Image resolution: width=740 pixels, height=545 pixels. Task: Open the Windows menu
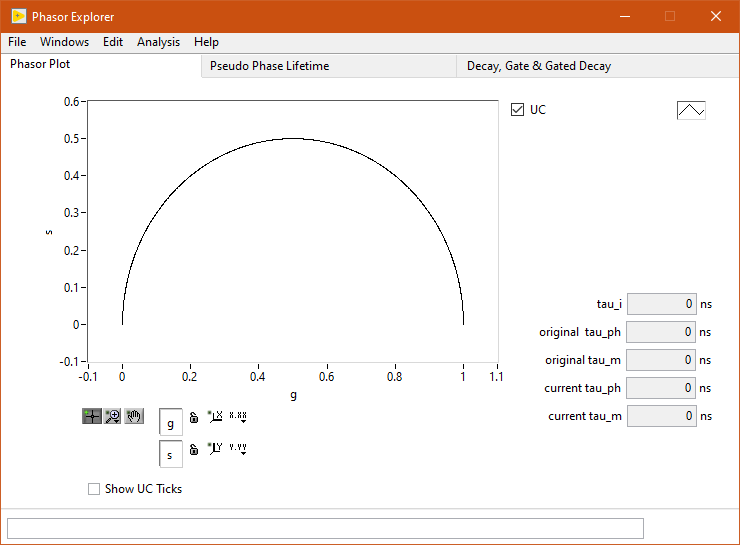point(64,42)
